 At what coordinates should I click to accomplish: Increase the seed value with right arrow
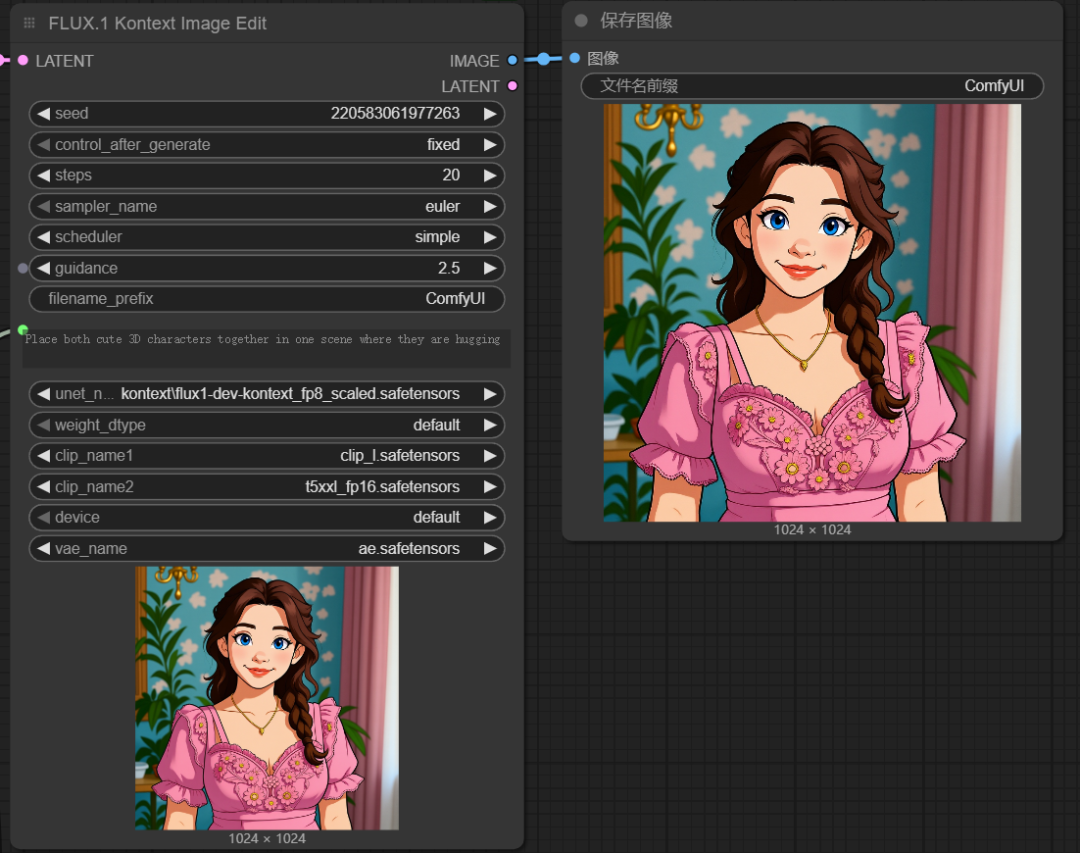click(490, 114)
